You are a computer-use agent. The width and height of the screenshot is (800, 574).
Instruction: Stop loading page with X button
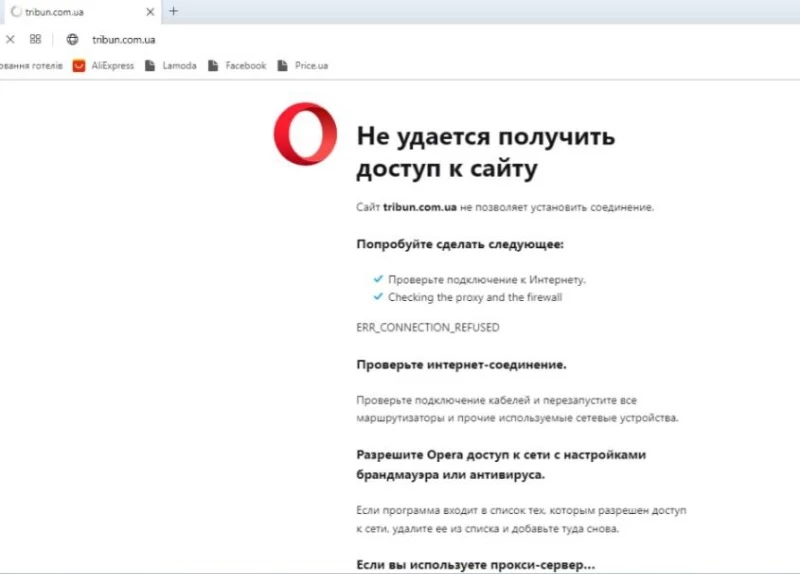(10, 39)
